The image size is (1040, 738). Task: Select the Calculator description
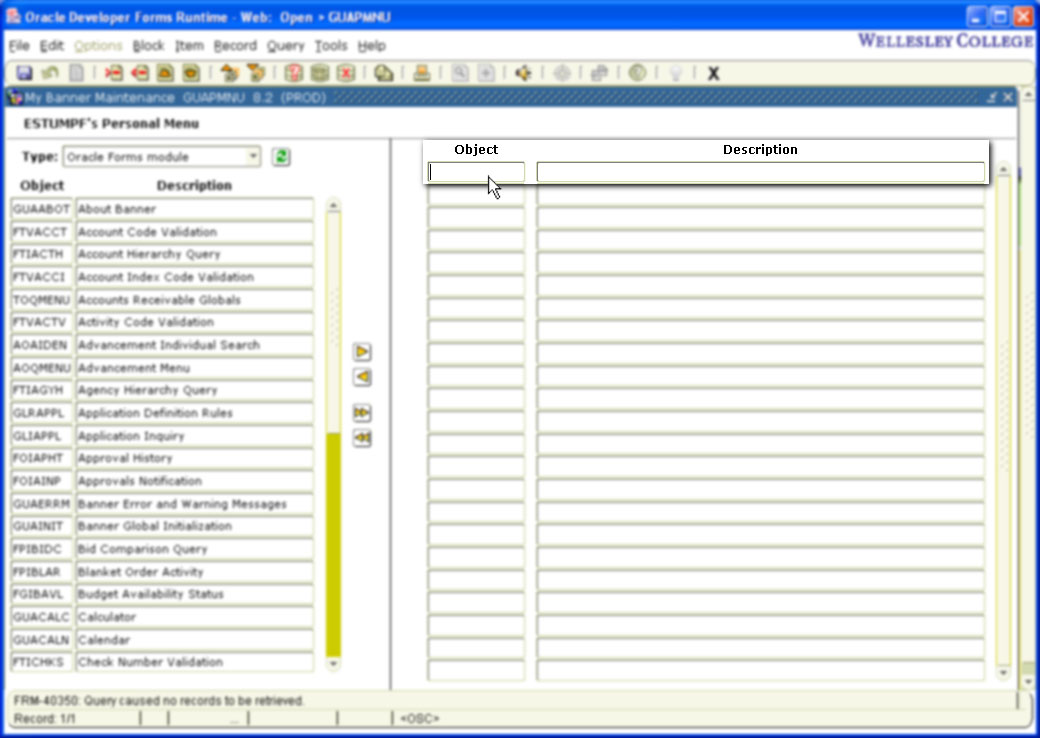point(194,617)
